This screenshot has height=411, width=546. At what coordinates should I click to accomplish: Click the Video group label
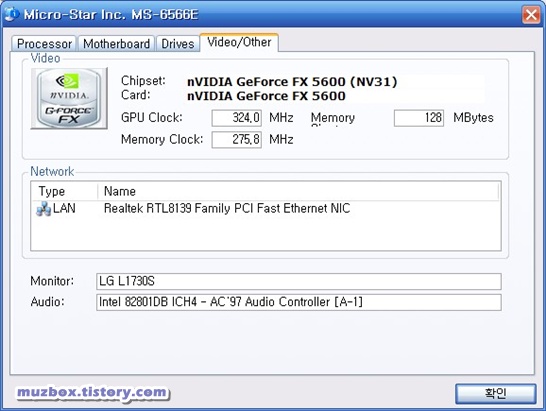(x=46, y=58)
